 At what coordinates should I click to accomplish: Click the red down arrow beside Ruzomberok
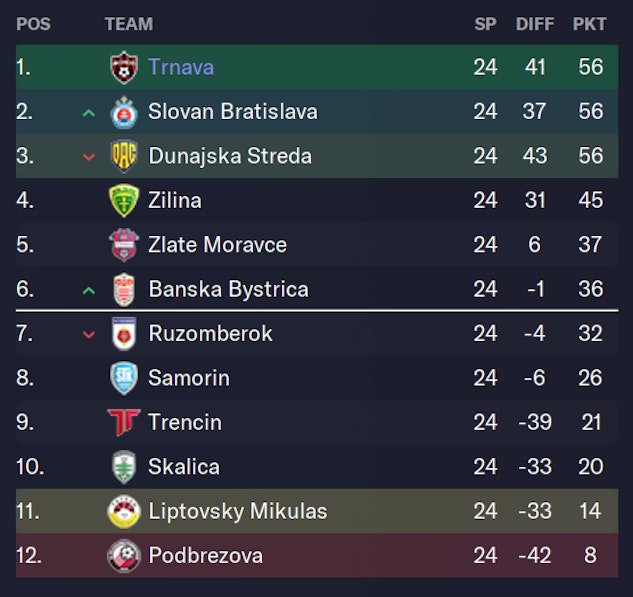tap(89, 334)
